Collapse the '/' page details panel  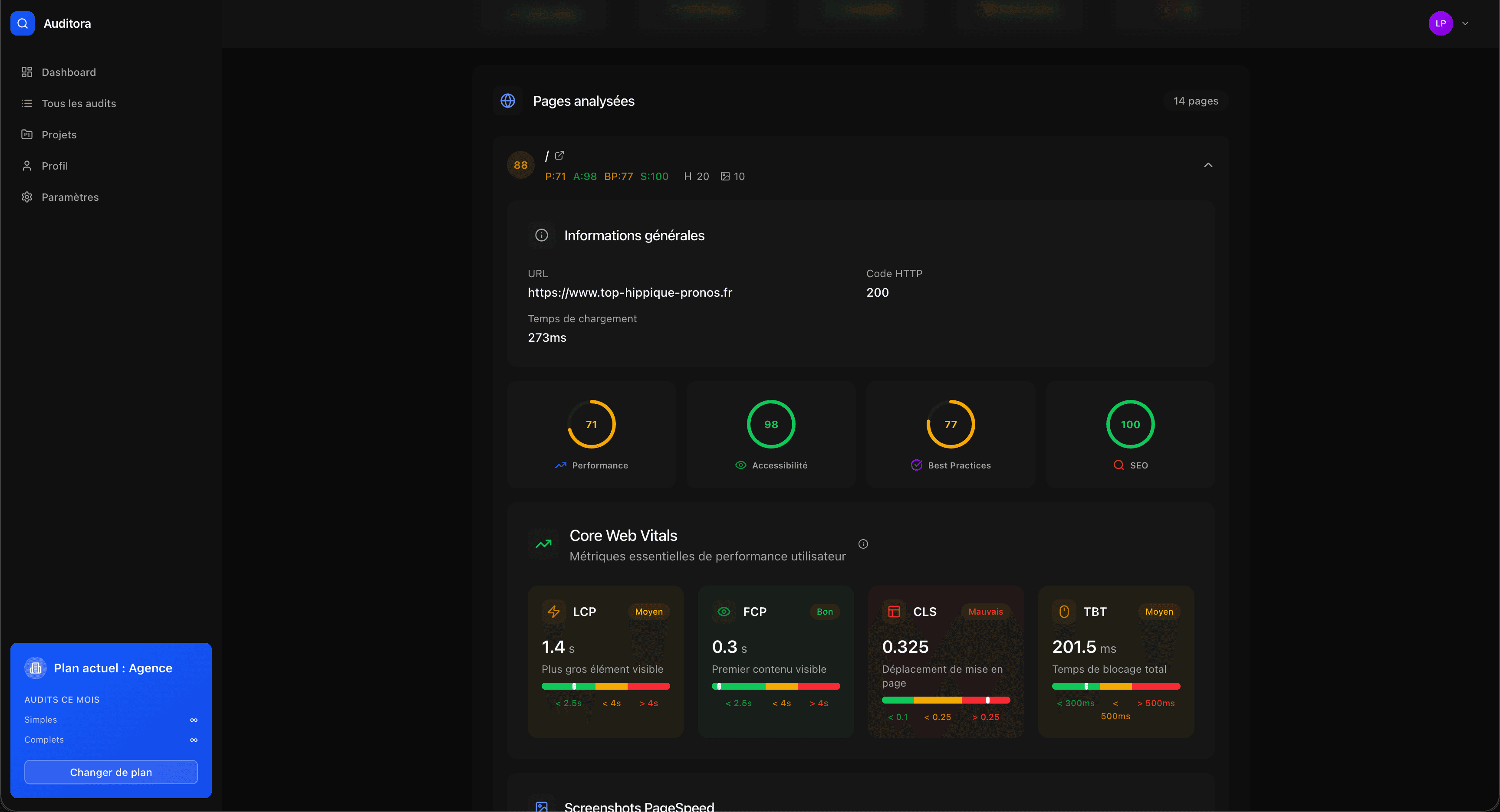[x=1207, y=165]
